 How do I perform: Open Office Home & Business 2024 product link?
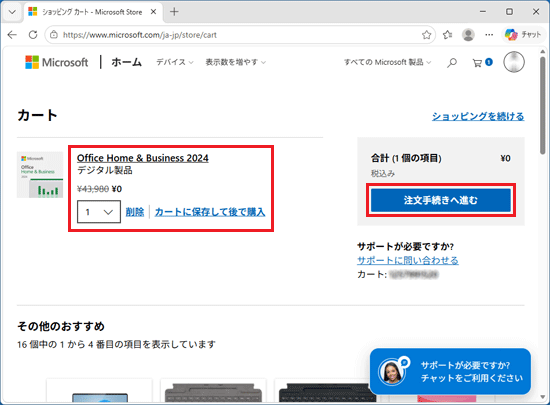143,158
